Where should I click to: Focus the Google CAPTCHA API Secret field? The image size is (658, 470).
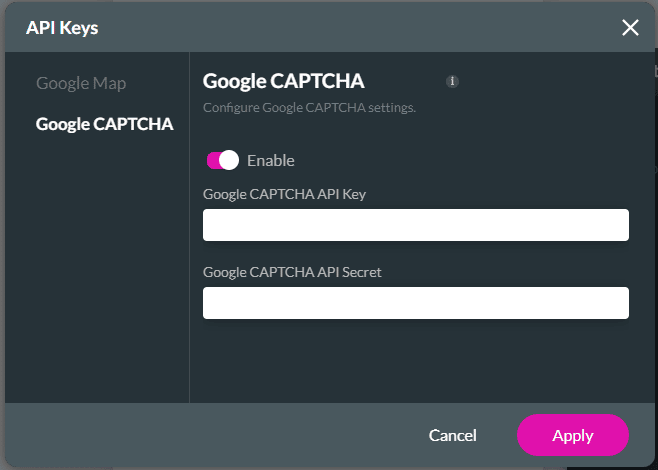click(415, 303)
